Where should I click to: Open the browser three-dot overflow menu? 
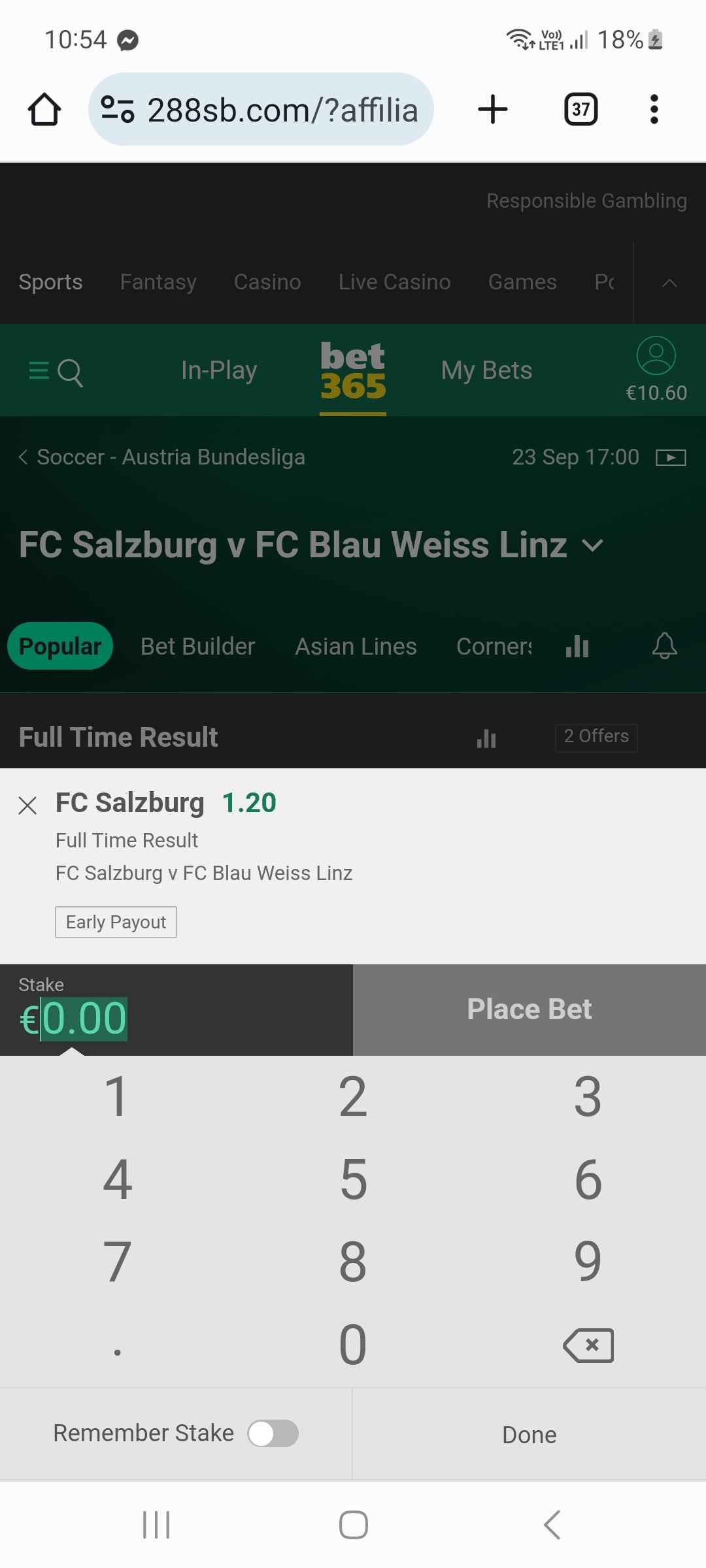click(x=654, y=109)
